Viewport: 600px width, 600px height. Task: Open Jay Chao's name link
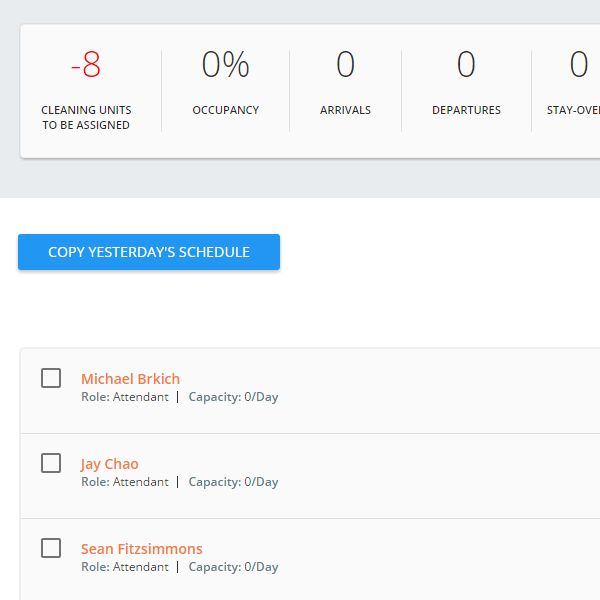pyautogui.click(x=109, y=464)
